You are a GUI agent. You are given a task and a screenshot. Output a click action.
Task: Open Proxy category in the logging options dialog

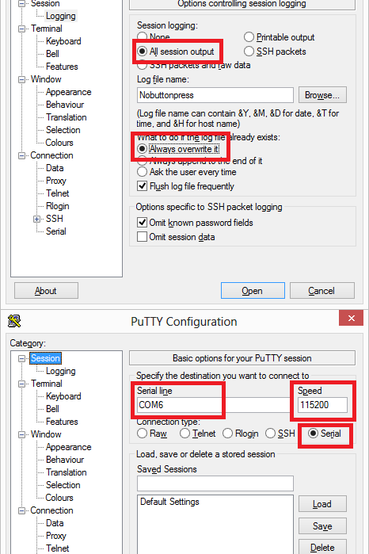[x=56, y=181]
